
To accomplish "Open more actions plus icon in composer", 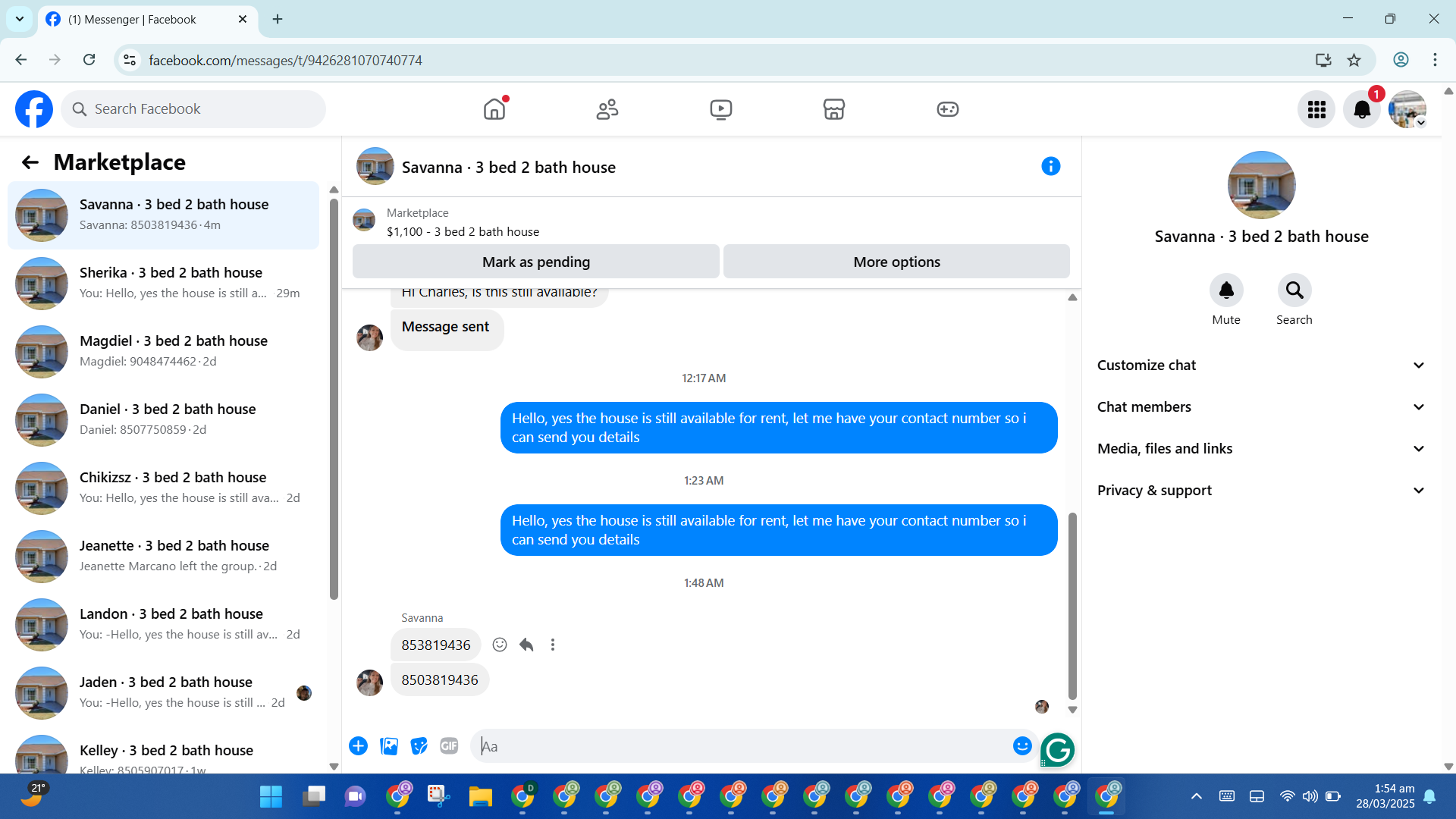I will click(358, 746).
